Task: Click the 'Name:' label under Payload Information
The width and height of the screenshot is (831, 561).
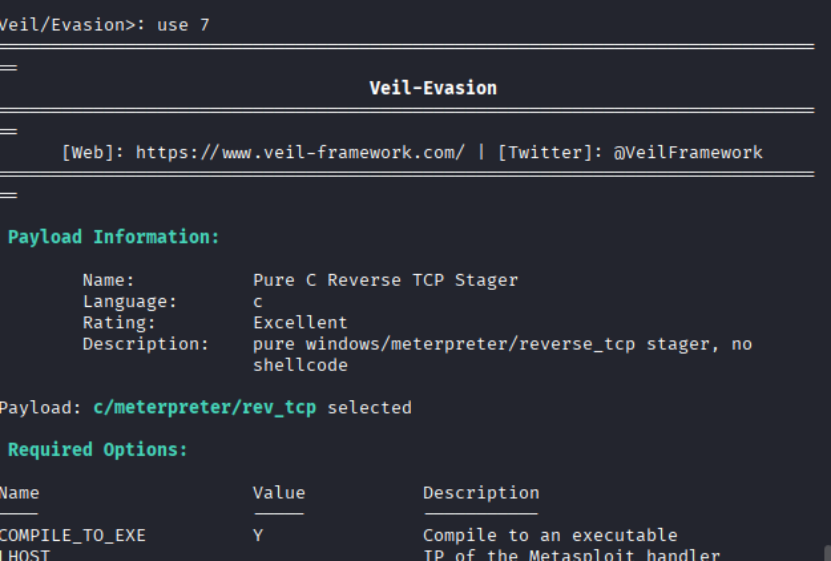Action: tap(109, 280)
